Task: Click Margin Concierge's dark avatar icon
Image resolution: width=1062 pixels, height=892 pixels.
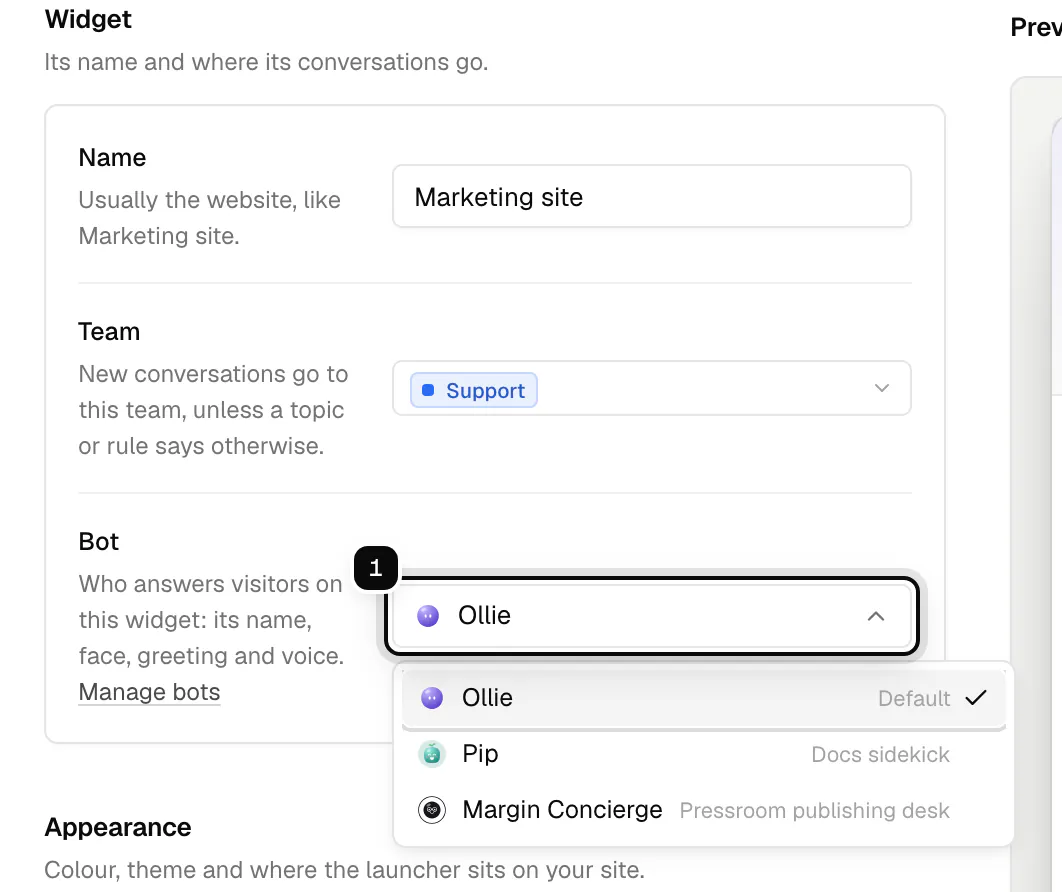Action: coord(431,810)
